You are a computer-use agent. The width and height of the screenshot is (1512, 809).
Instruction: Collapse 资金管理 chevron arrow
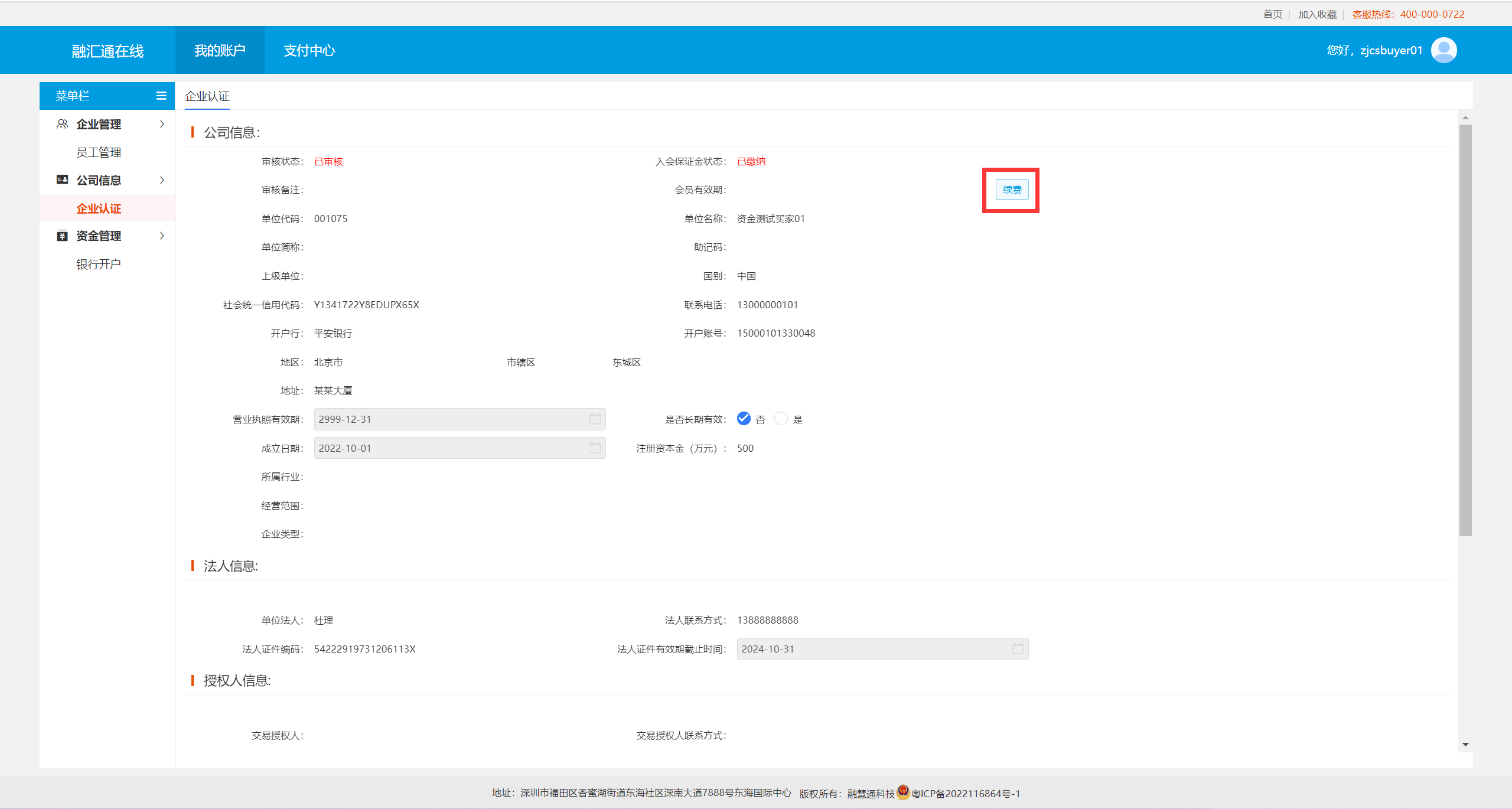coord(162,236)
